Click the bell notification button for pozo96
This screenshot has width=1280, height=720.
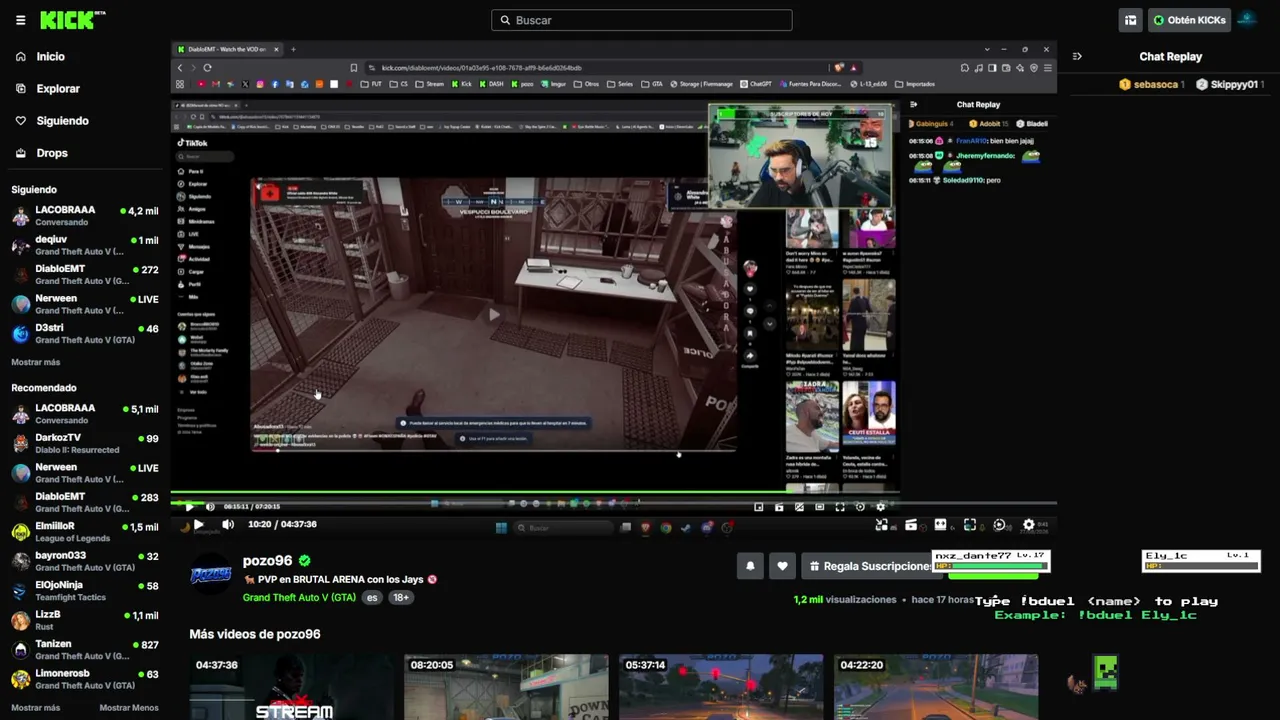[x=750, y=566]
